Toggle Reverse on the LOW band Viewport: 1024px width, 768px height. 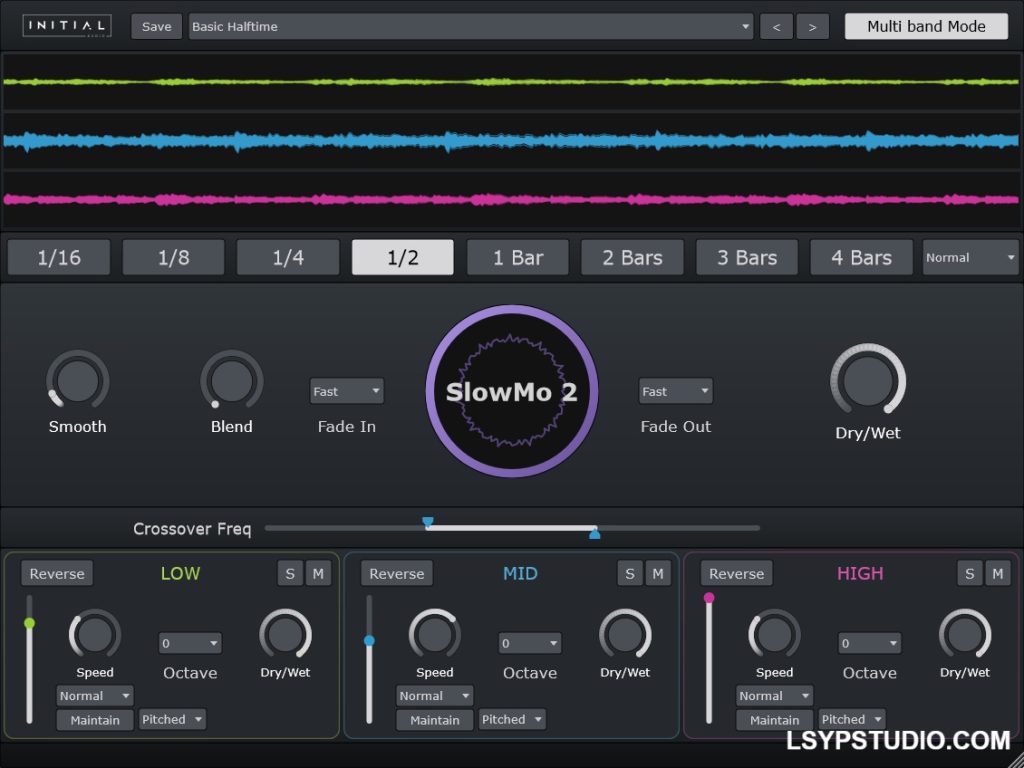57,573
